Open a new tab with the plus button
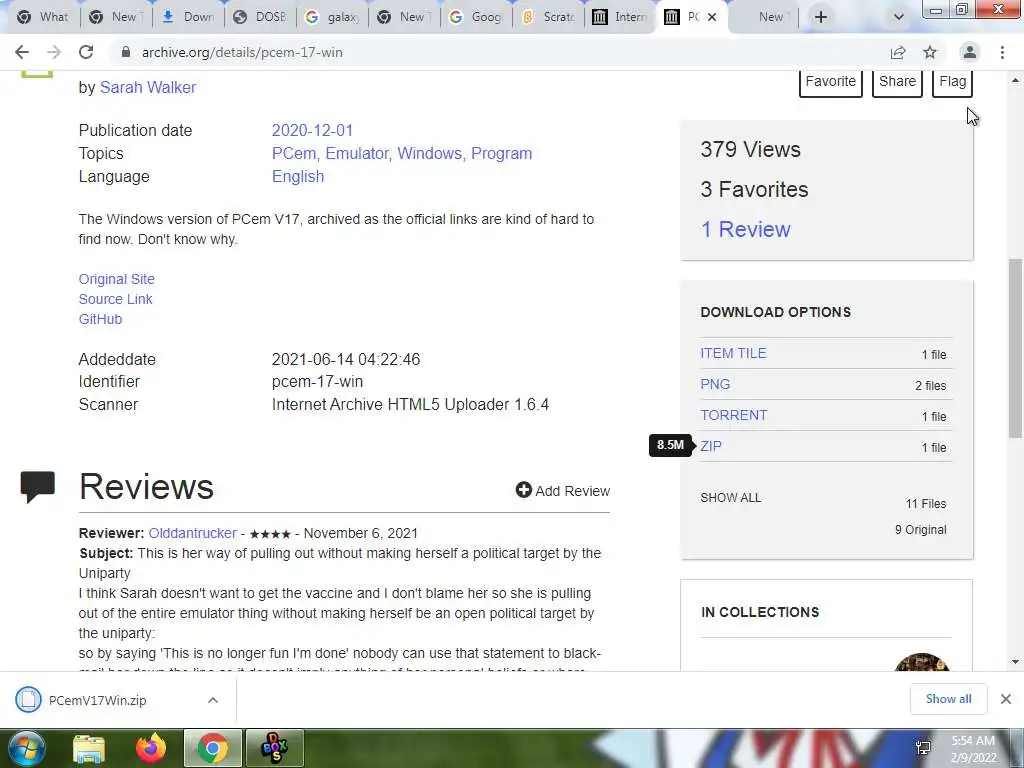Screen dimensions: 1024x768 821,17
